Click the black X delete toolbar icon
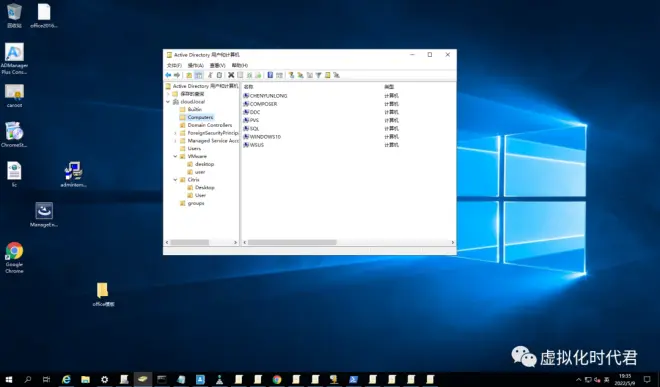Screen dimensions: 660x387 point(231,75)
